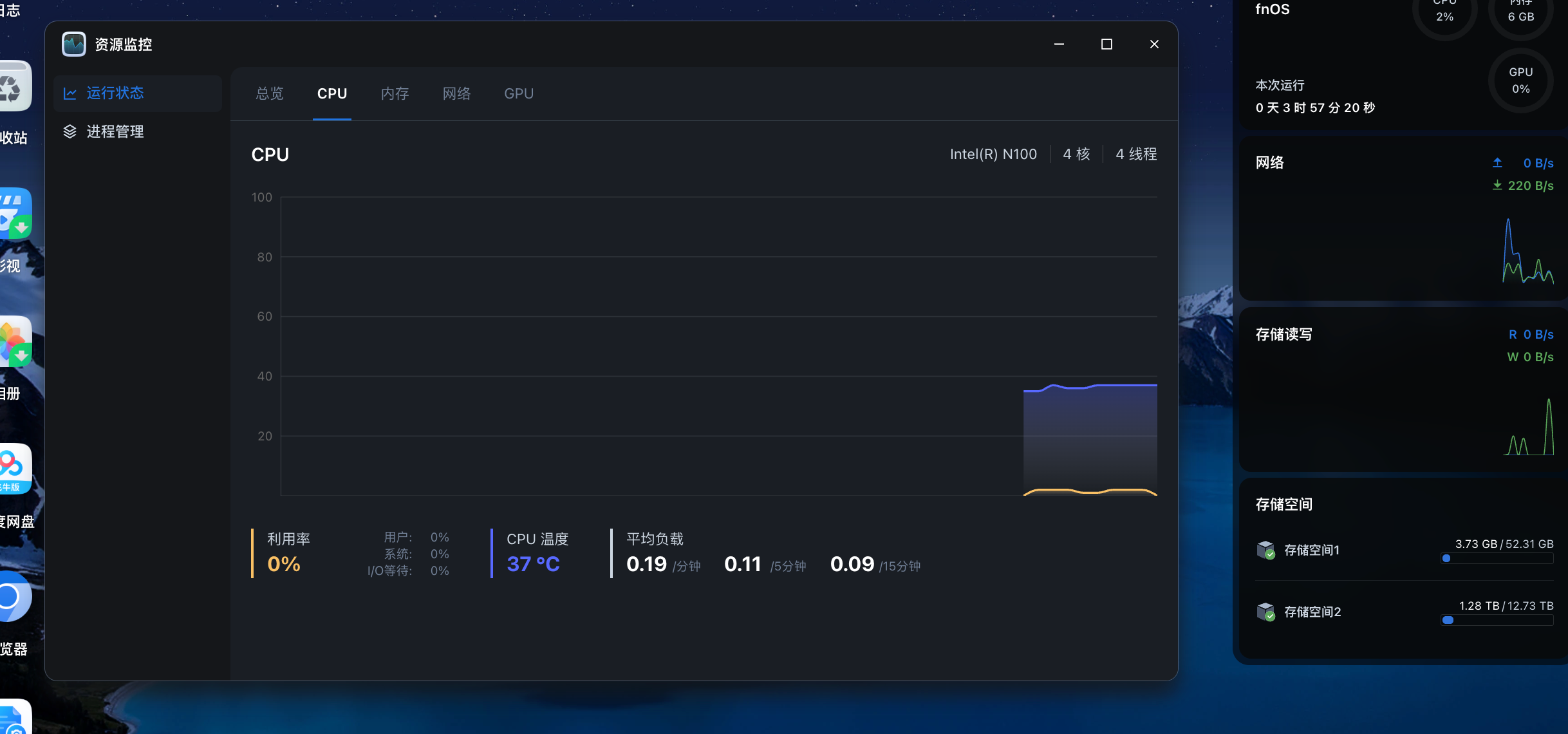This screenshot has width=1568, height=734.
Task: Click 存储空间2 usage progress bar
Action: [x=1497, y=620]
